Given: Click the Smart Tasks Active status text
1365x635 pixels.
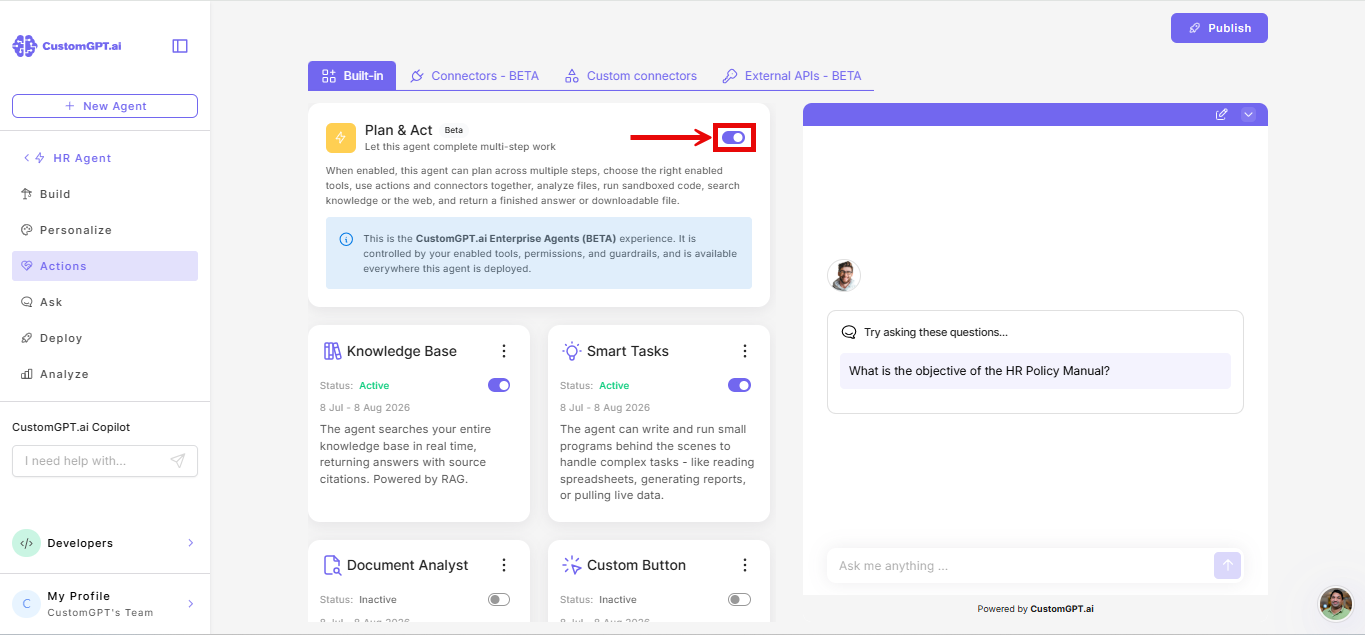Looking at the screenshot, I should point(614,385).
